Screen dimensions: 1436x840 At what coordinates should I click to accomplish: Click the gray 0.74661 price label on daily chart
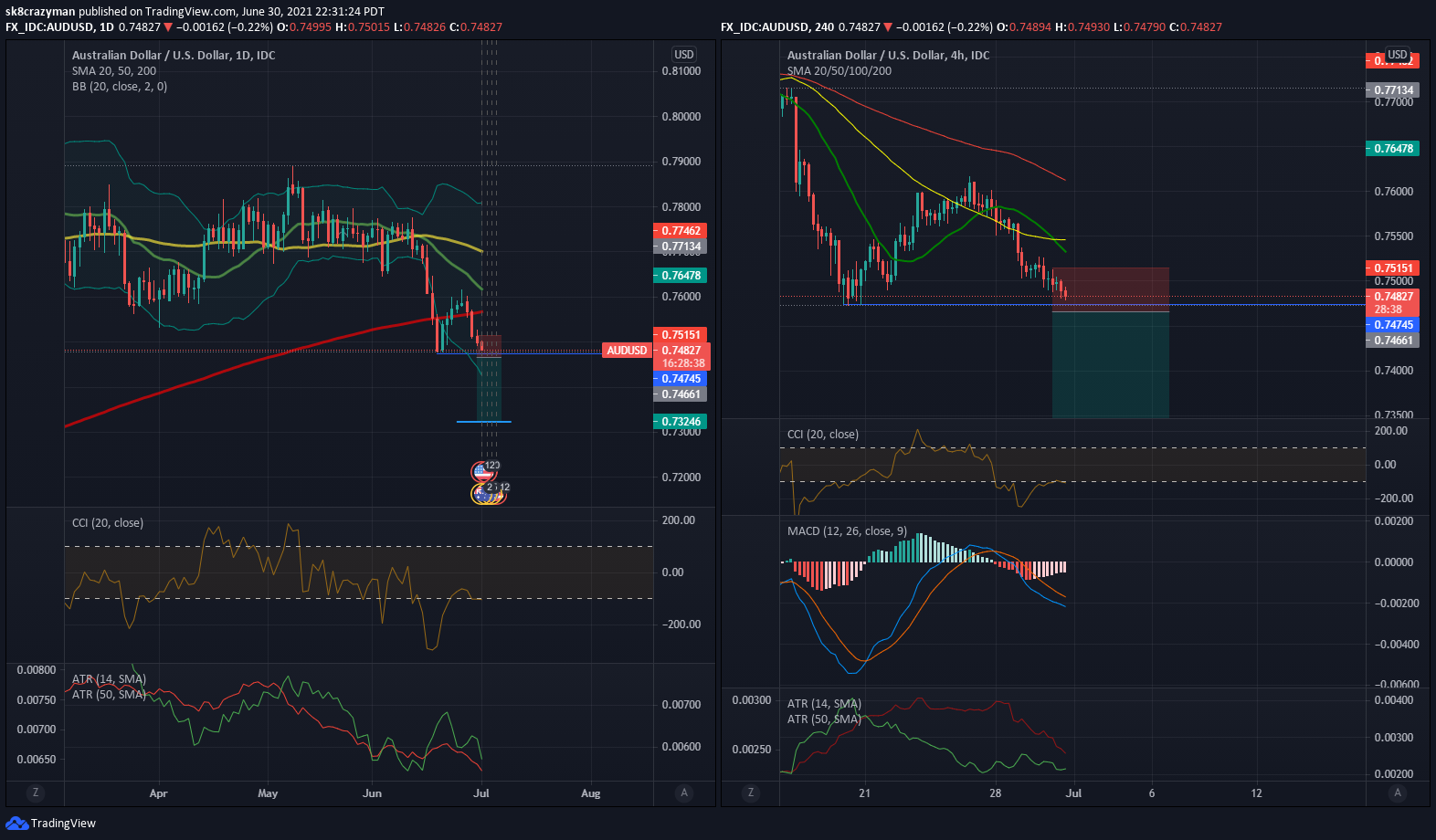tap(681, 394)
